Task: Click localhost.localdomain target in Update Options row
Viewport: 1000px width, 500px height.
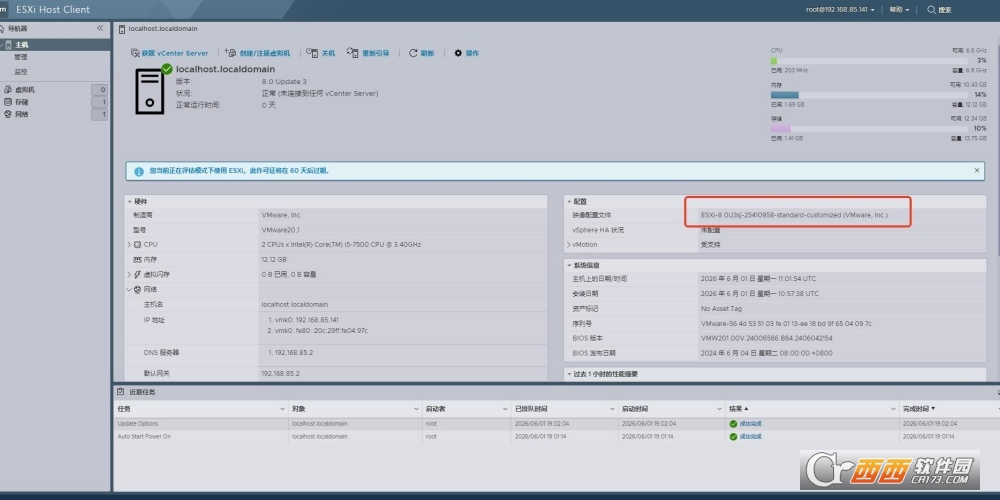Action: pos(320,423)
